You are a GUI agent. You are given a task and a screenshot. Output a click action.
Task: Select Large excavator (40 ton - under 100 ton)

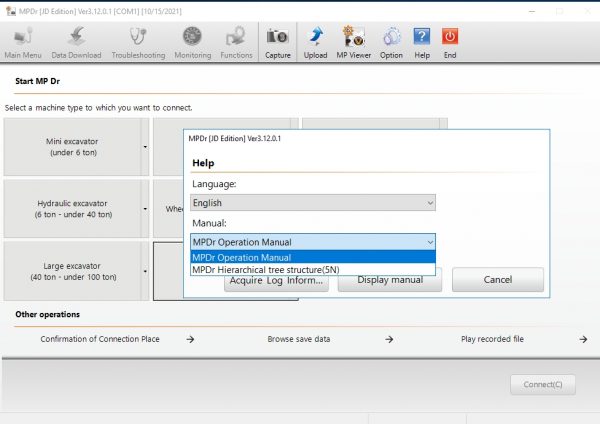[72, 271]
